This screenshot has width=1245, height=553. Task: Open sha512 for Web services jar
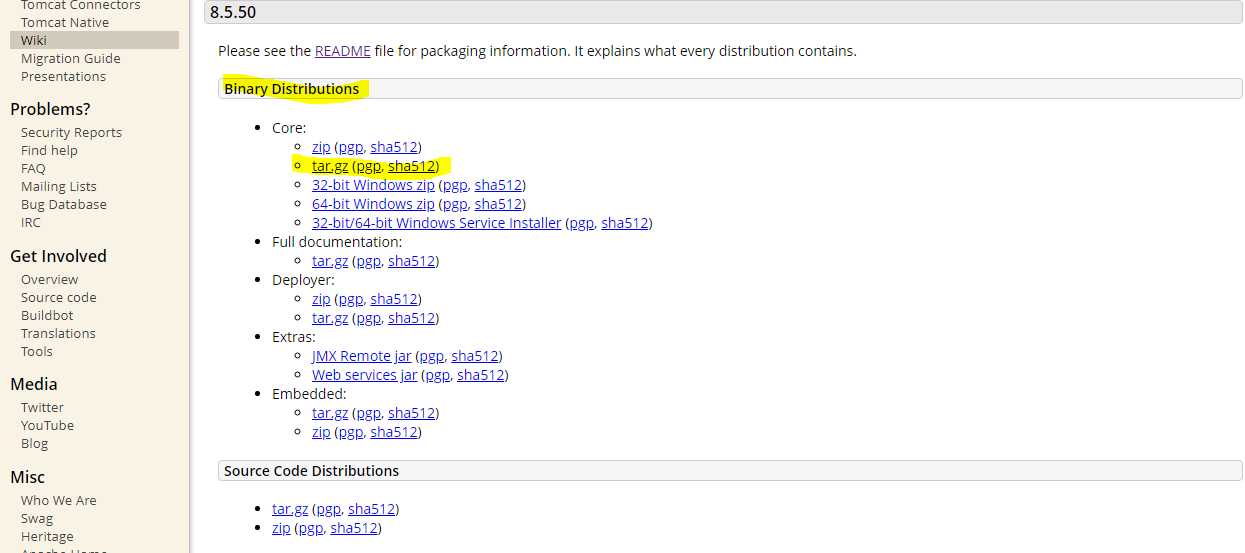pos(480,375)
